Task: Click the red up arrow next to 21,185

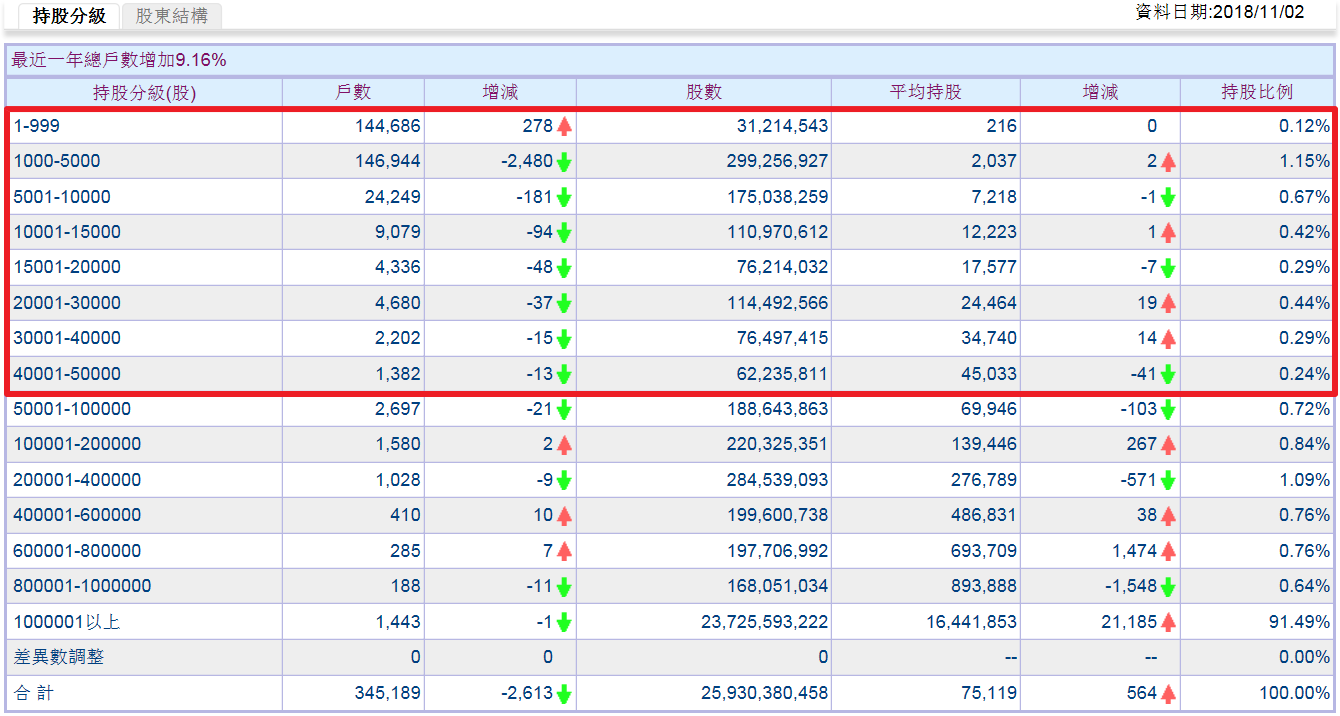Action: [x=1168, y=622]
